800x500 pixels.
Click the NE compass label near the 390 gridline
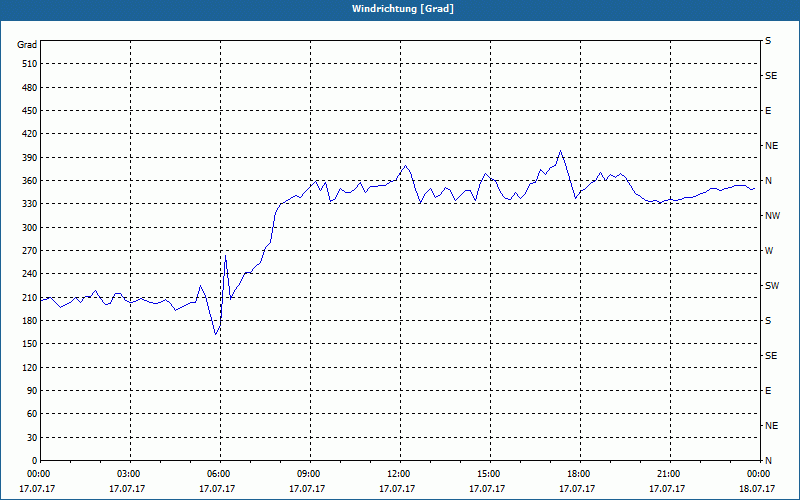tap(771, 146)
